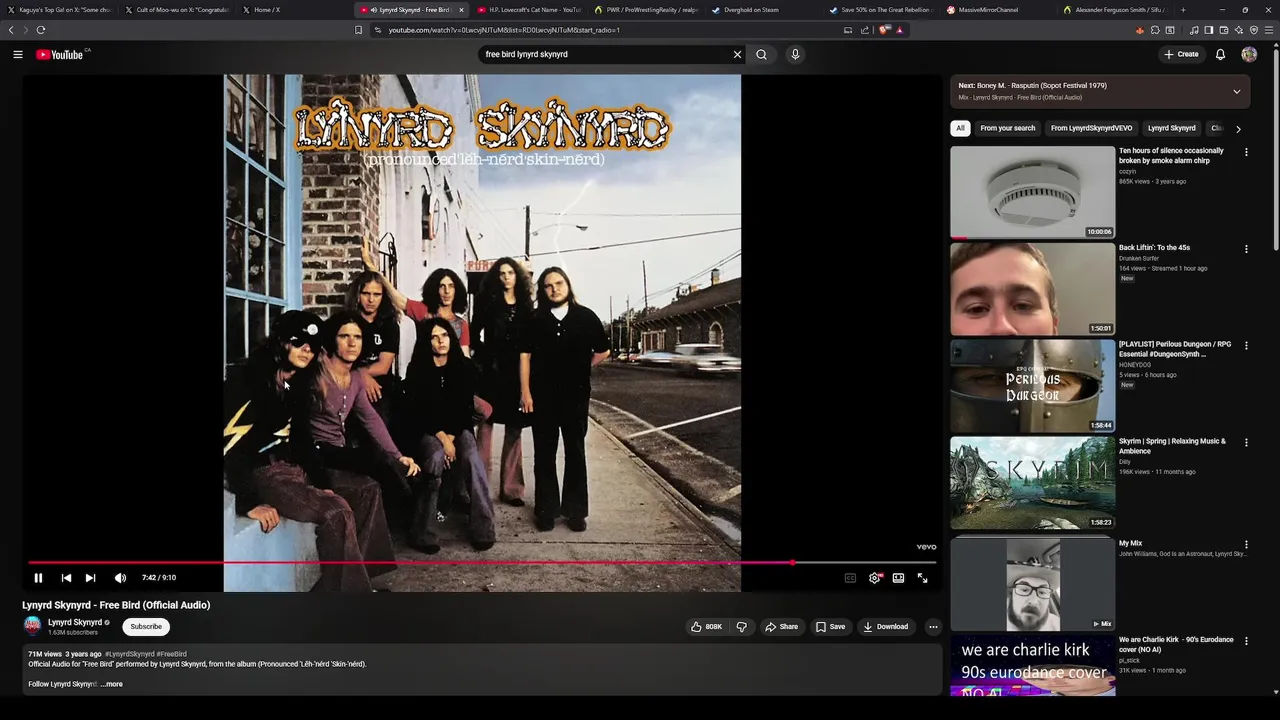Enter full screen mode

(x=922, y=578)
